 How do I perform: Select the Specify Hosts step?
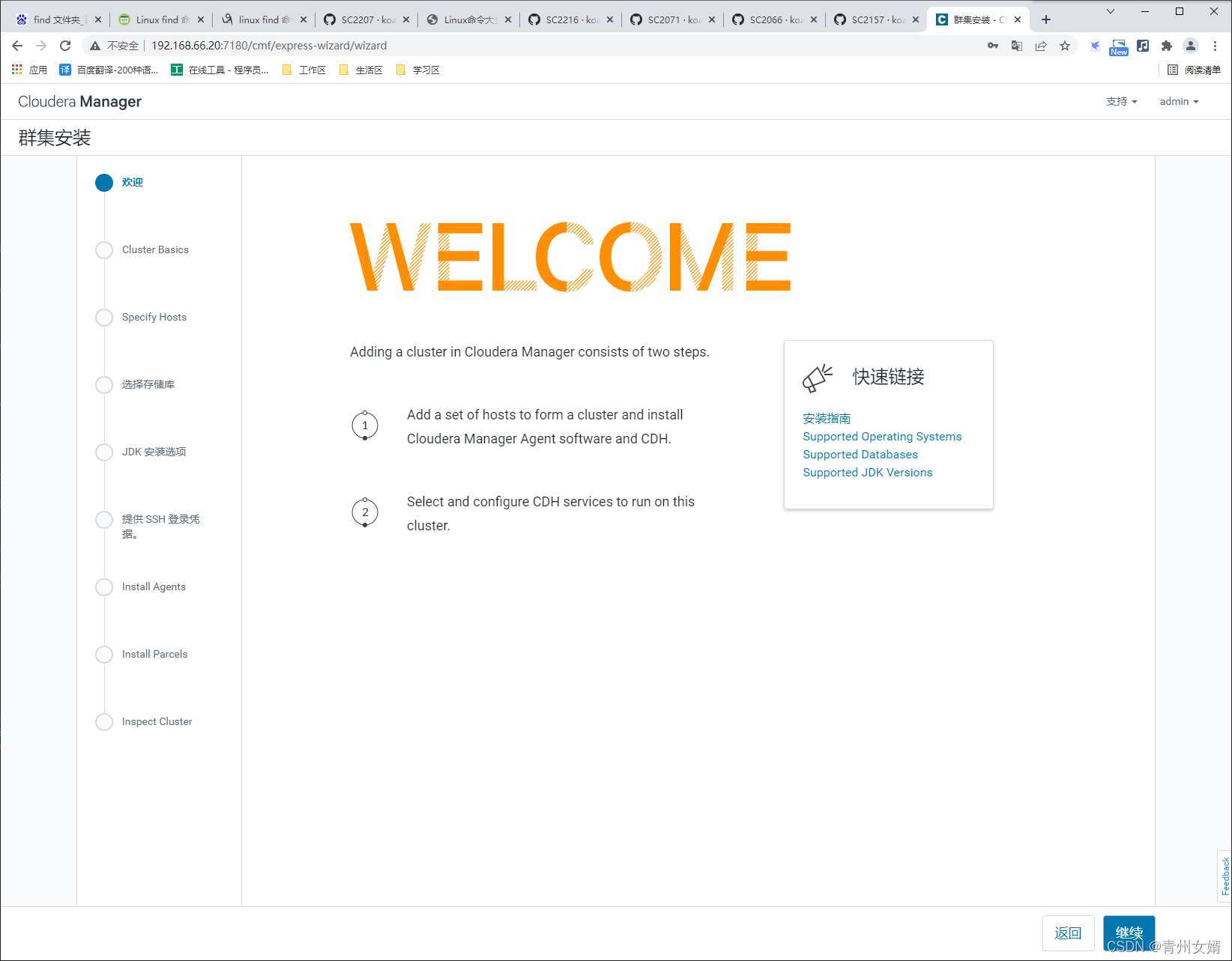[x=141, y=317]
